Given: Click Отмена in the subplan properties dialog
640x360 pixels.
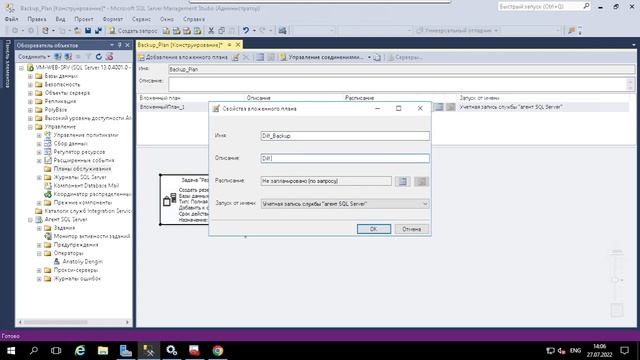Looking at the screenshot, I should click(x=411, y=229).
